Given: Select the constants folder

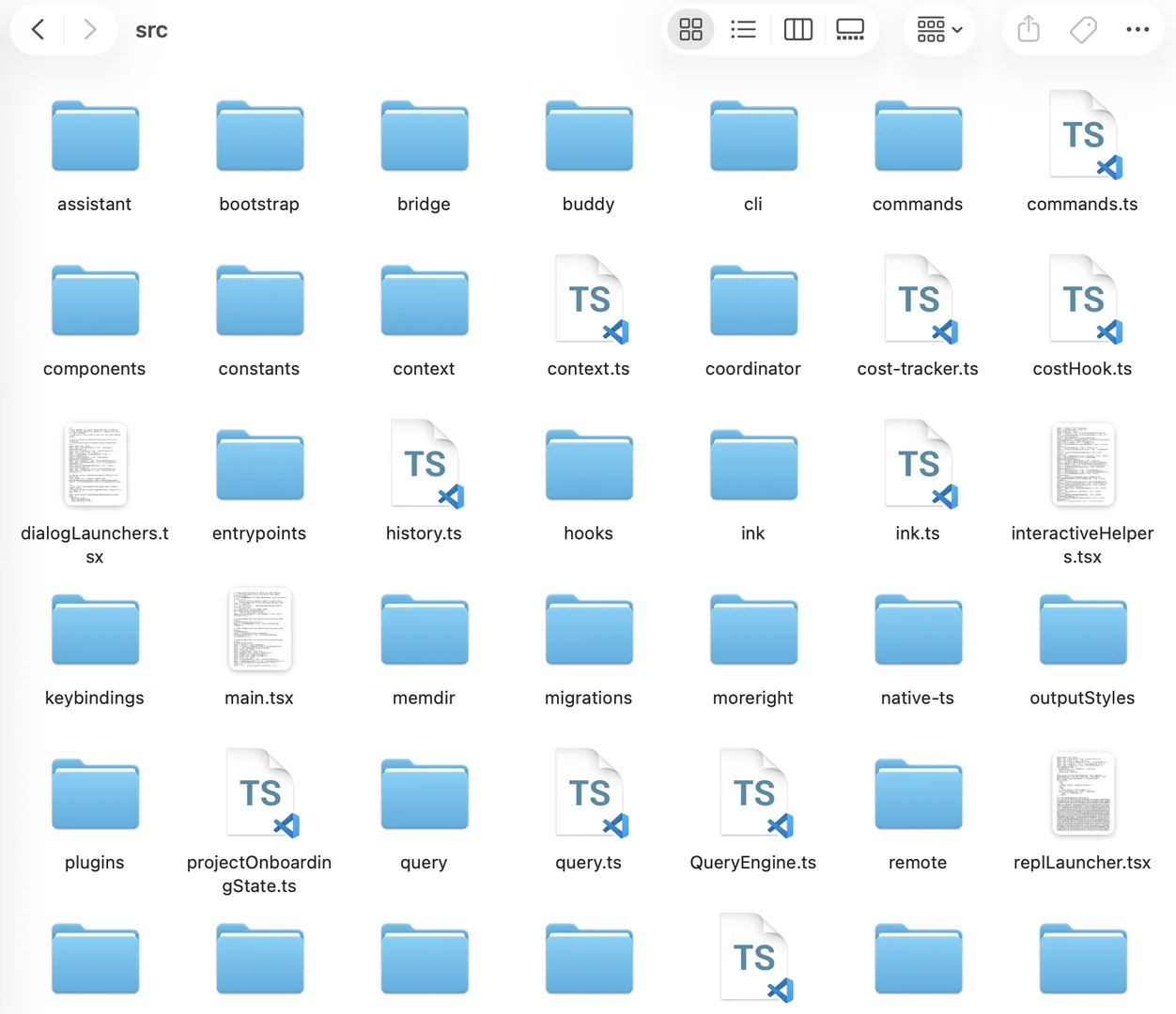Looking at the screenshot, I should click(x=259, y=300).
